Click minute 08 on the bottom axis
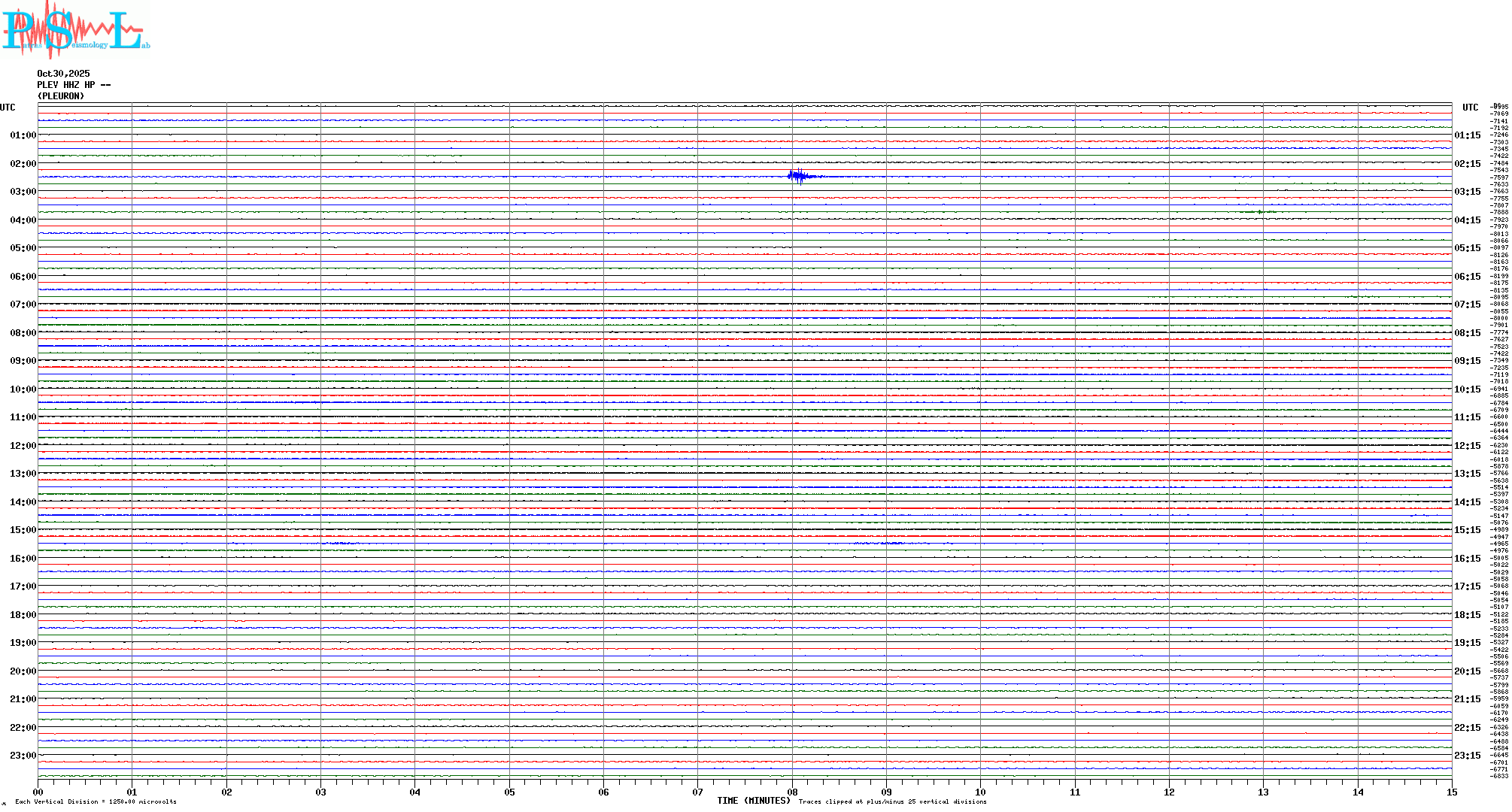 point(792,792)
